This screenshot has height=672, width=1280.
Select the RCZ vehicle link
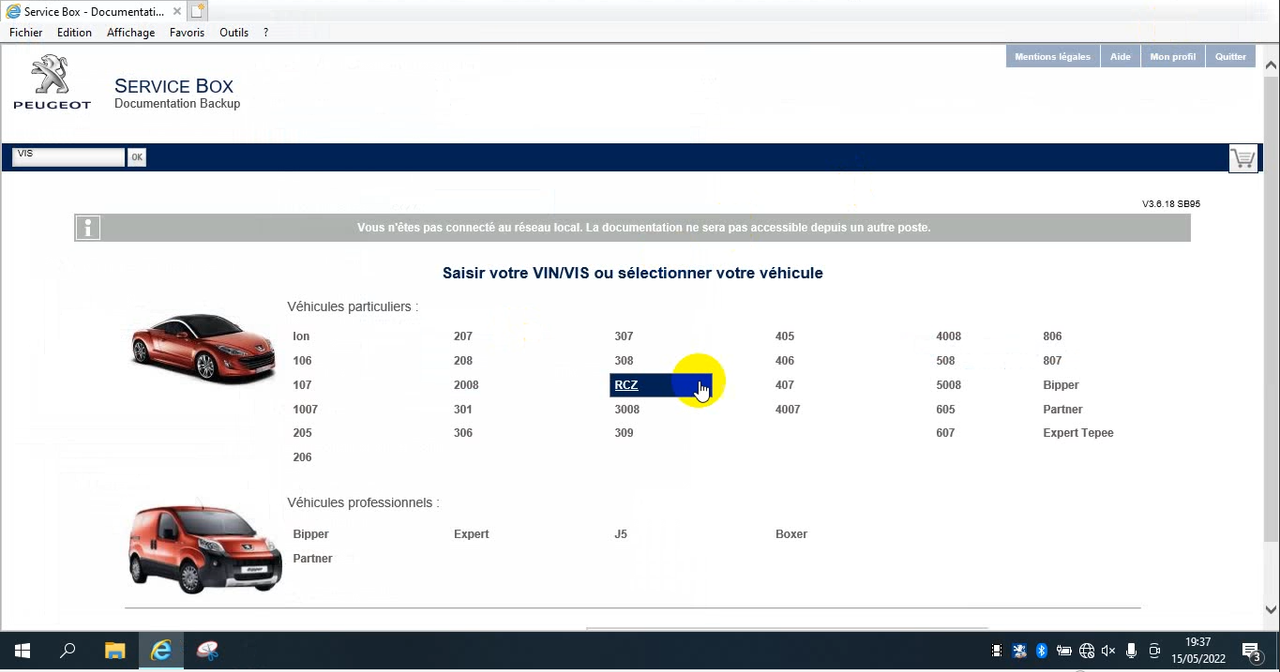coord(626,385)
